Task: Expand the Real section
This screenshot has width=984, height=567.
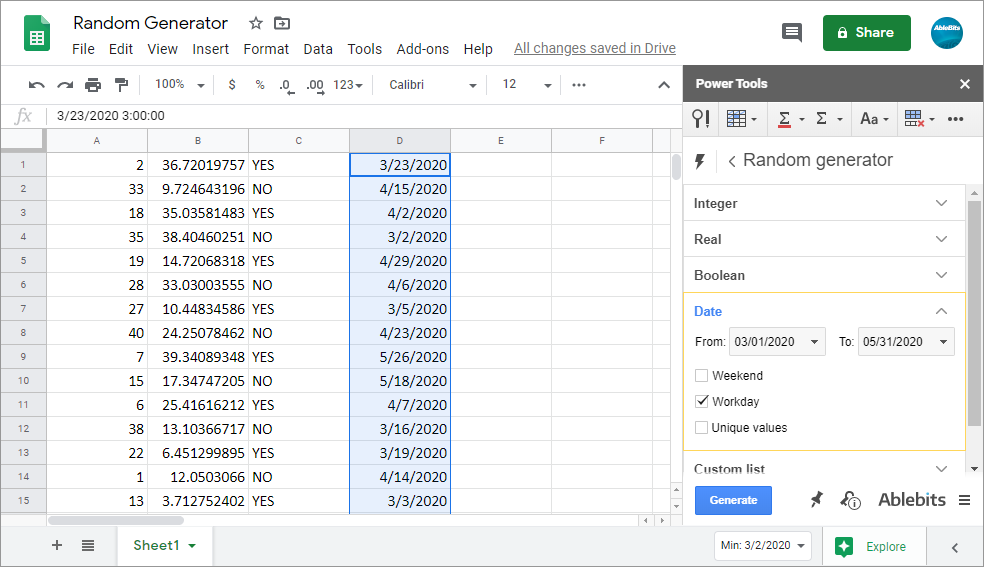Action: [823, 239]
